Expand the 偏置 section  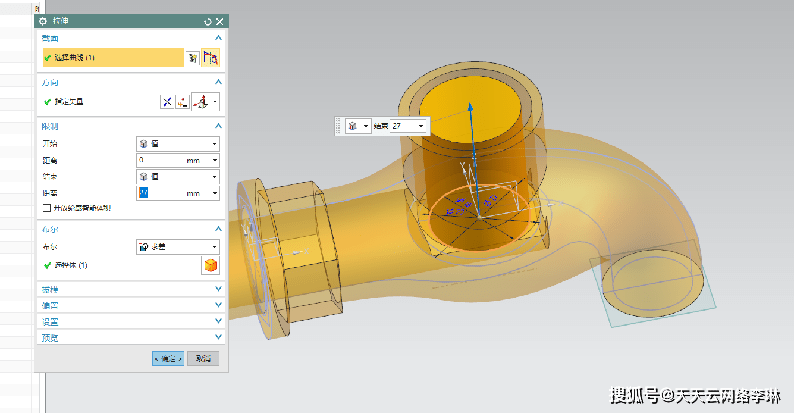[132, 306]
